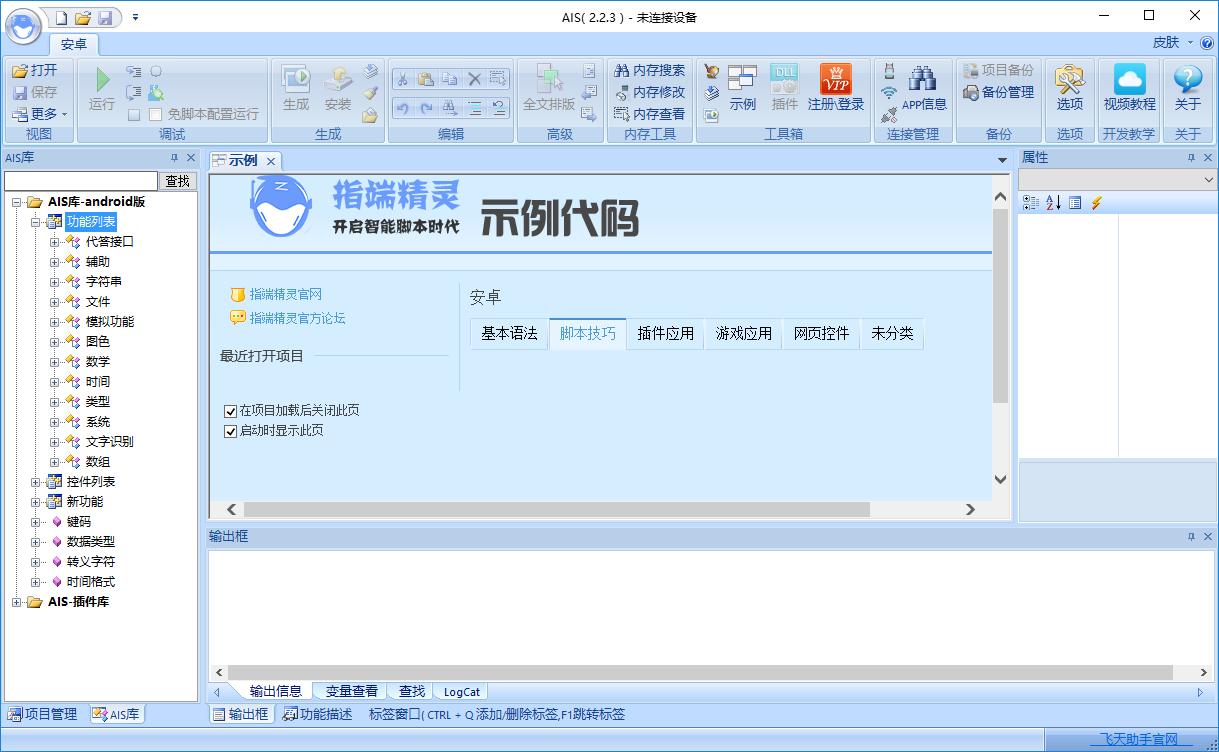1219x752 pixels.
Task: Click the 视频教程 cloud icon
Action: coord(1130,79)
